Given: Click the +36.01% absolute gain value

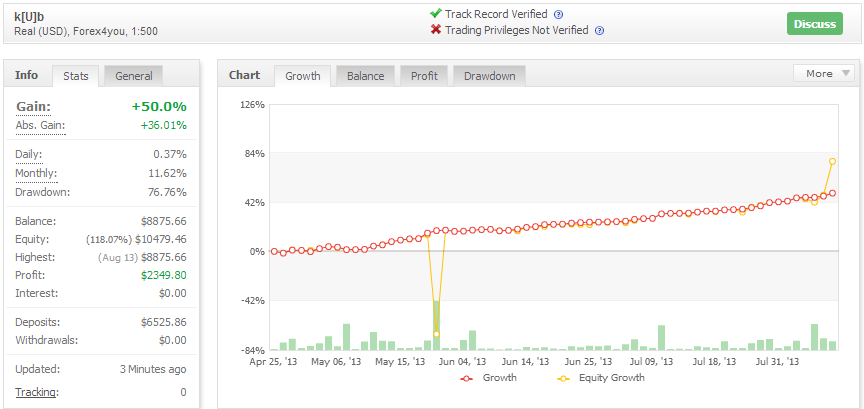Looking at the screenshot, I should (164, 126).
